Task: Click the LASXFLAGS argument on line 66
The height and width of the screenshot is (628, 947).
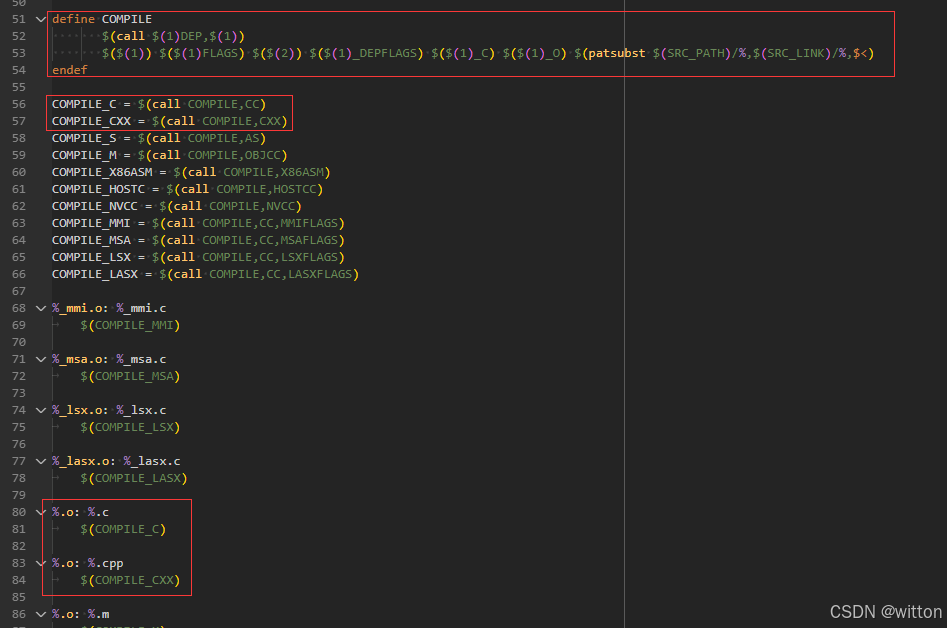Action: coord(322,274)
